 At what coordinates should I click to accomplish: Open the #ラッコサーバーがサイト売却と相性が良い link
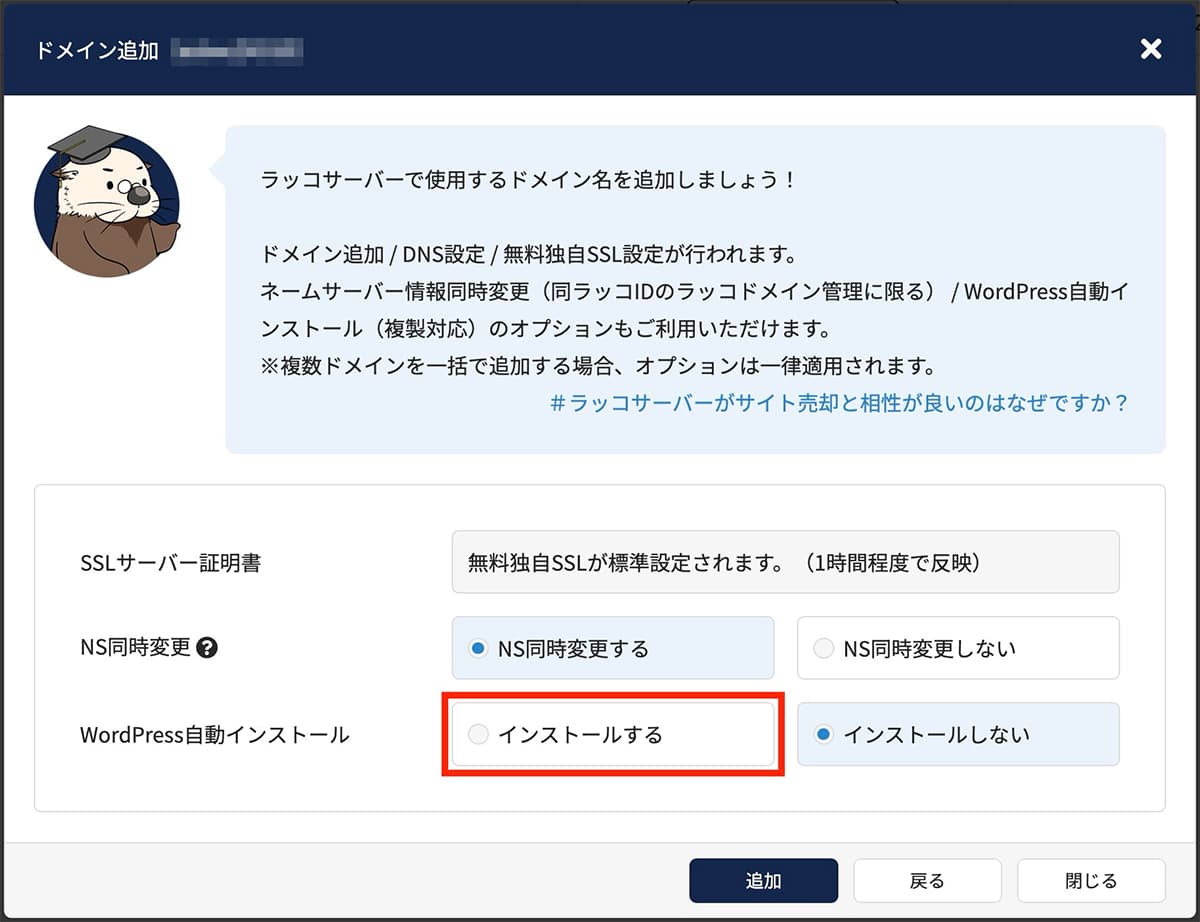click(839, 403)
